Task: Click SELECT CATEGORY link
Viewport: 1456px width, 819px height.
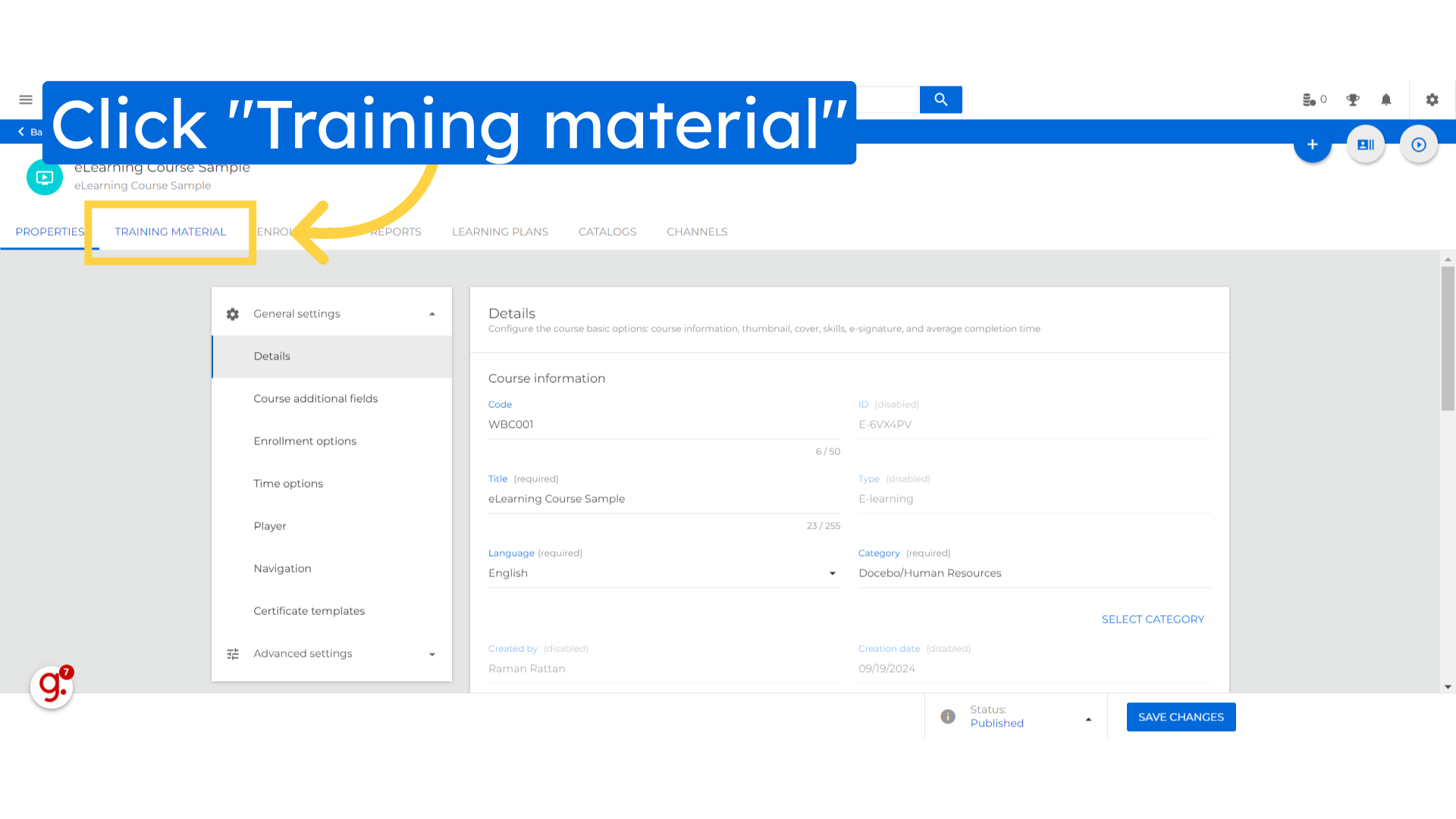Action: pos(1153,619)
